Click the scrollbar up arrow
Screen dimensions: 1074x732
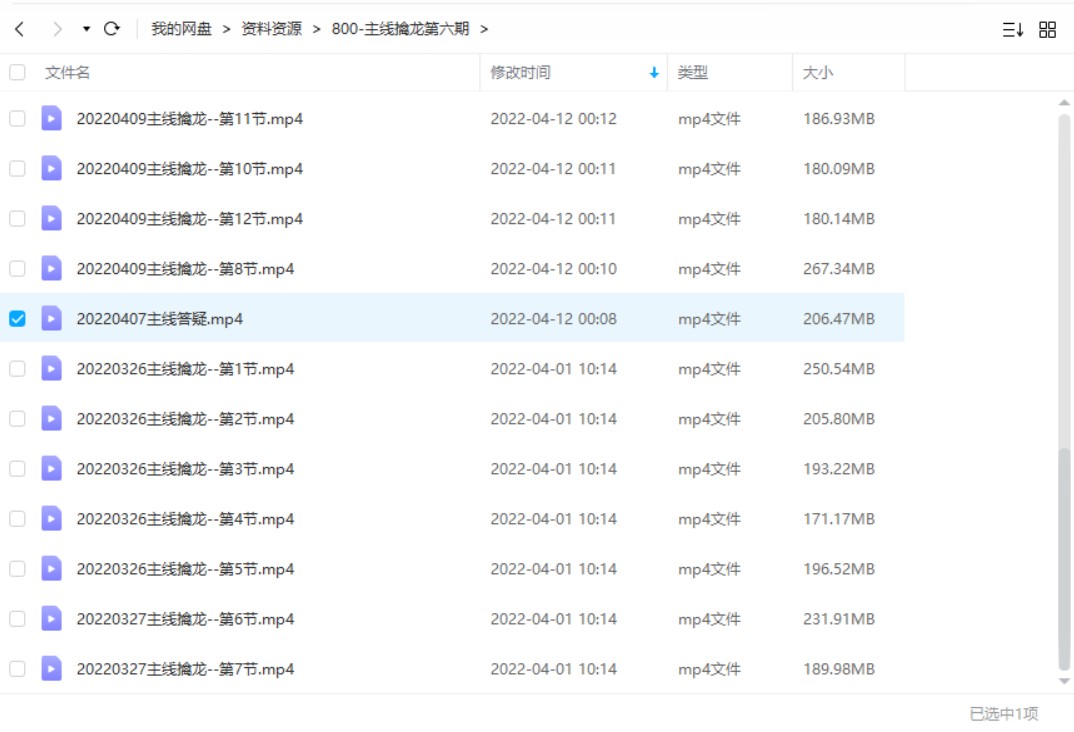(x=1064, y=103)
